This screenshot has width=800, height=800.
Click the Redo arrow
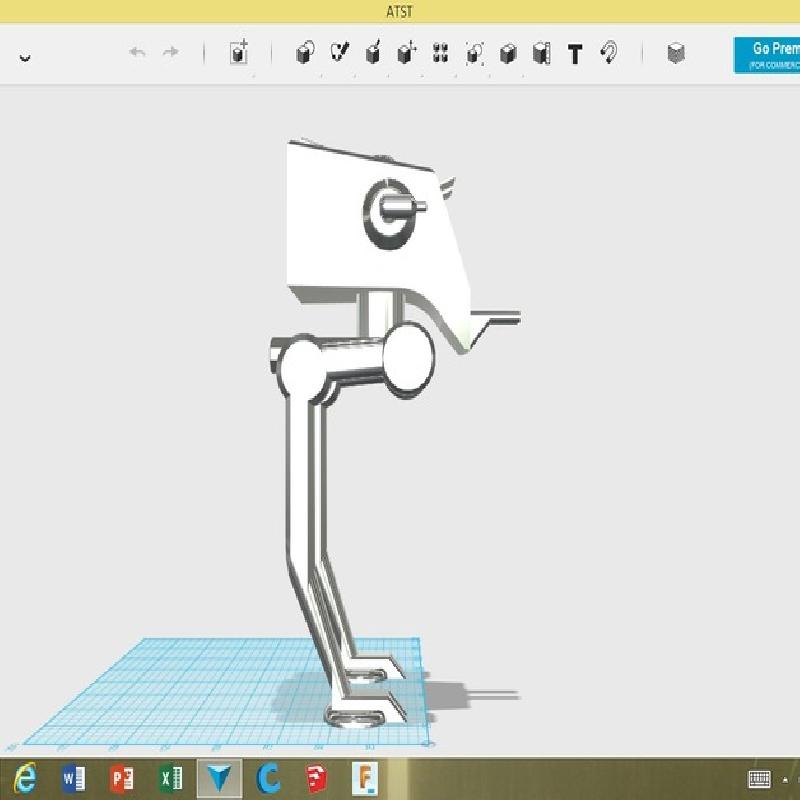click(171, 52)
